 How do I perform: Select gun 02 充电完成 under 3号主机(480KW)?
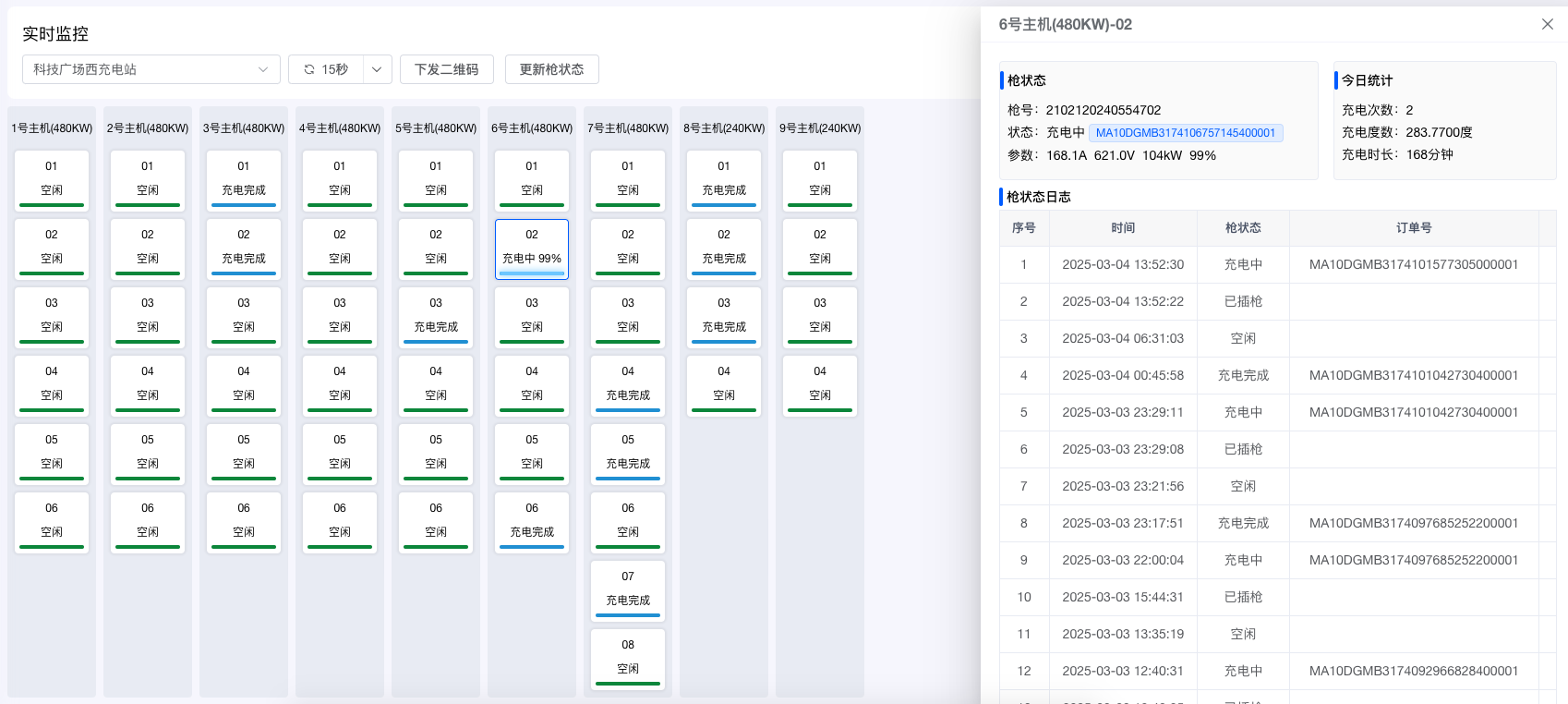(244, 249)
